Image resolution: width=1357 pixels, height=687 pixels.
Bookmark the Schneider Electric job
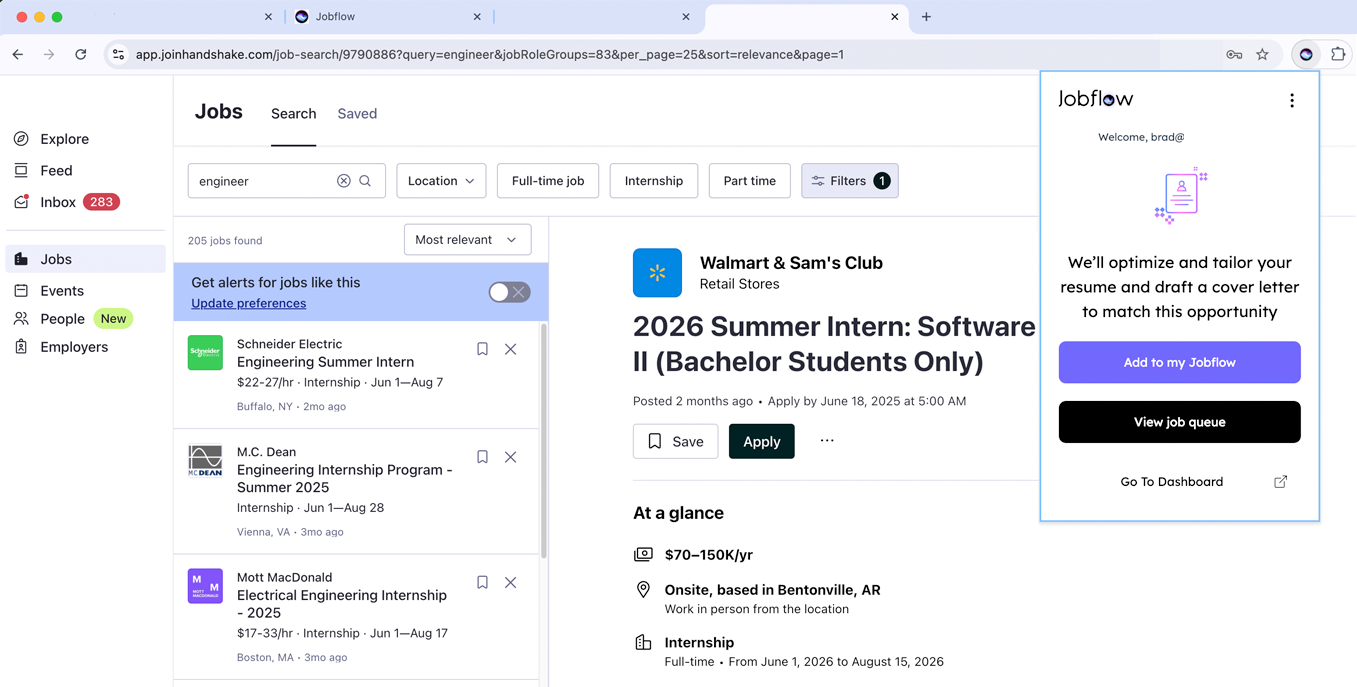(482, 349)
